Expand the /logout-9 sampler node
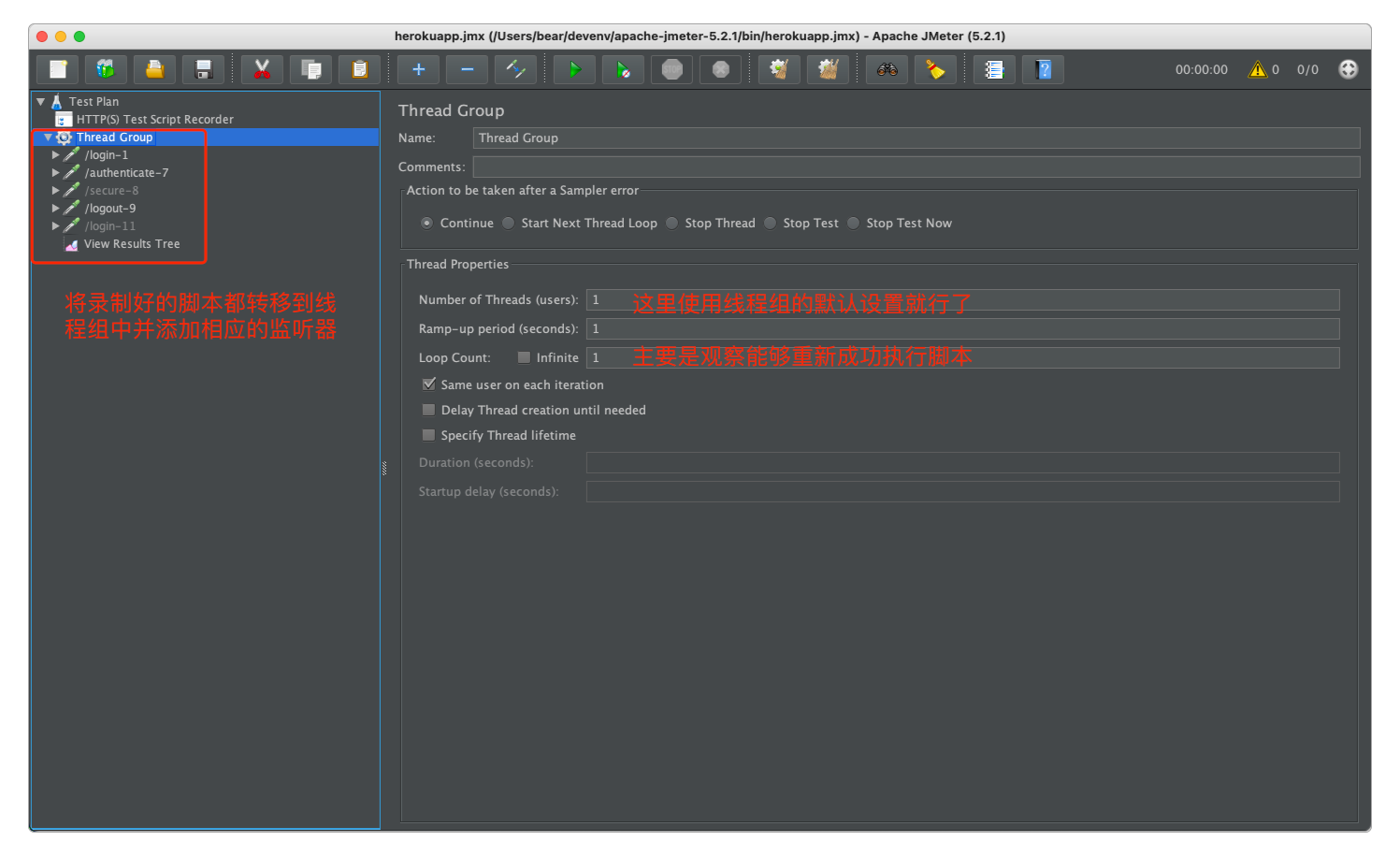This screenshot has width=1400, height=856. click(55, 209)
